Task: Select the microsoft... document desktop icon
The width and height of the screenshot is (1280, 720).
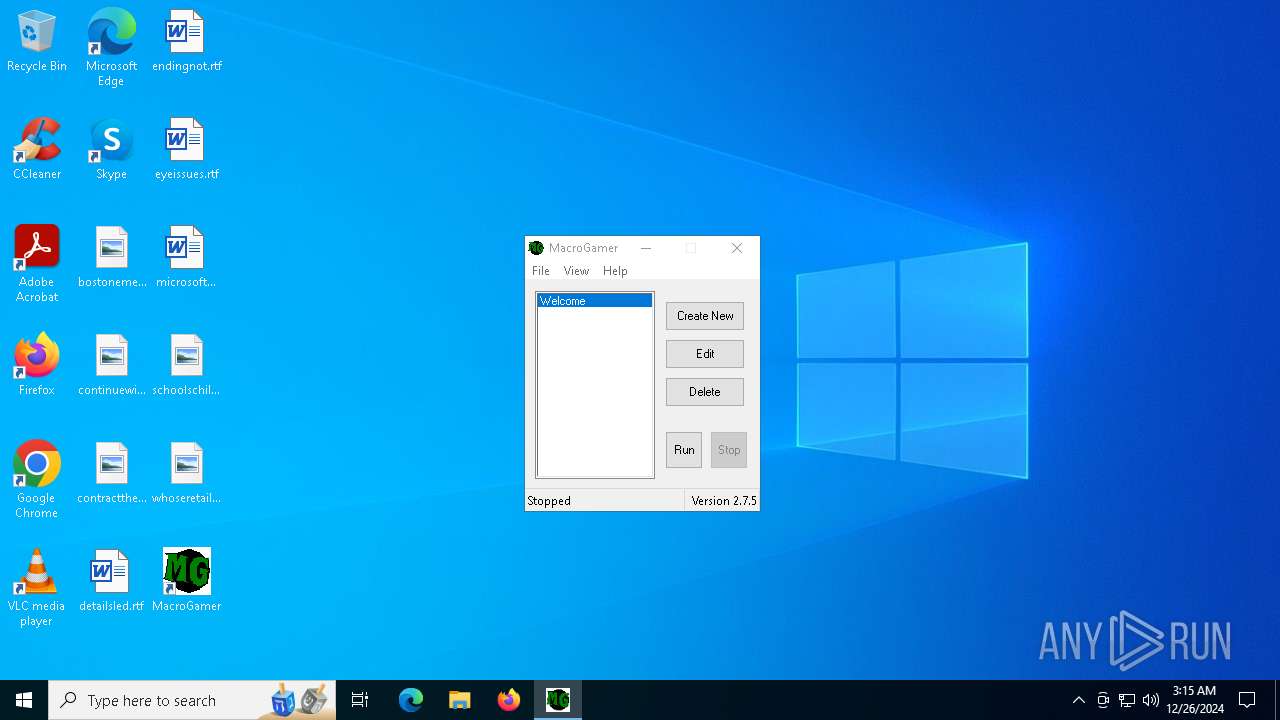Action: point(186,258)
